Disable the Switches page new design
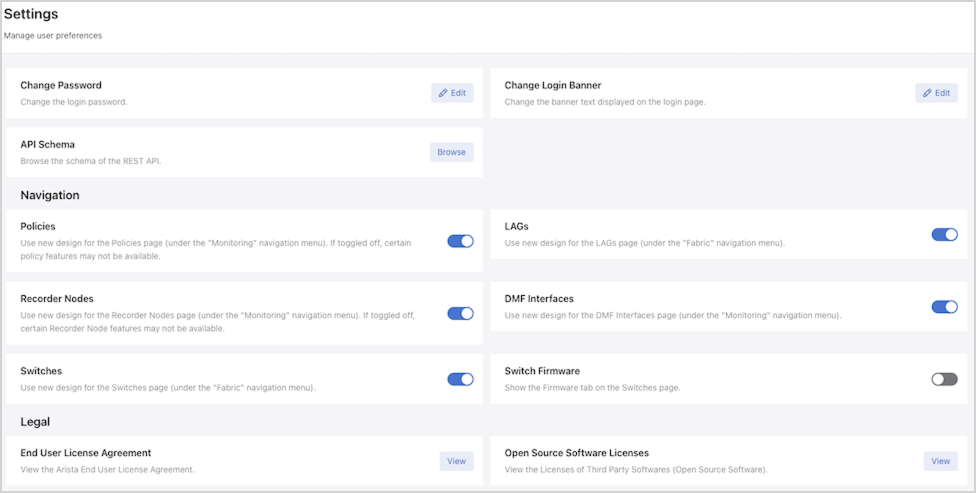The width and height of the screenshot is (976, 493). point(460,379)
